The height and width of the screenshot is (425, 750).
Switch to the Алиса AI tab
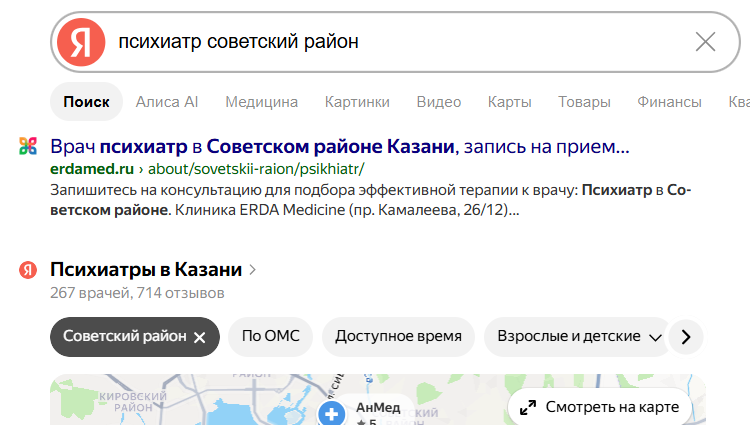167,101
